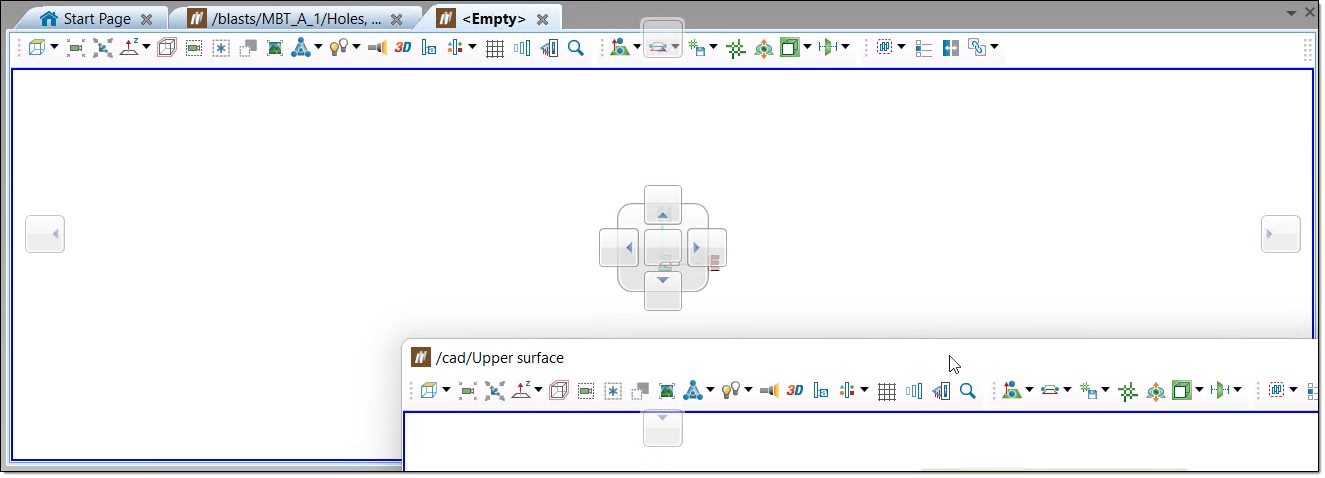The height and width of the screenshot is (478, 1325).
Task: Click the blue vertical bars icon in main toolbar
Action: 522,47
